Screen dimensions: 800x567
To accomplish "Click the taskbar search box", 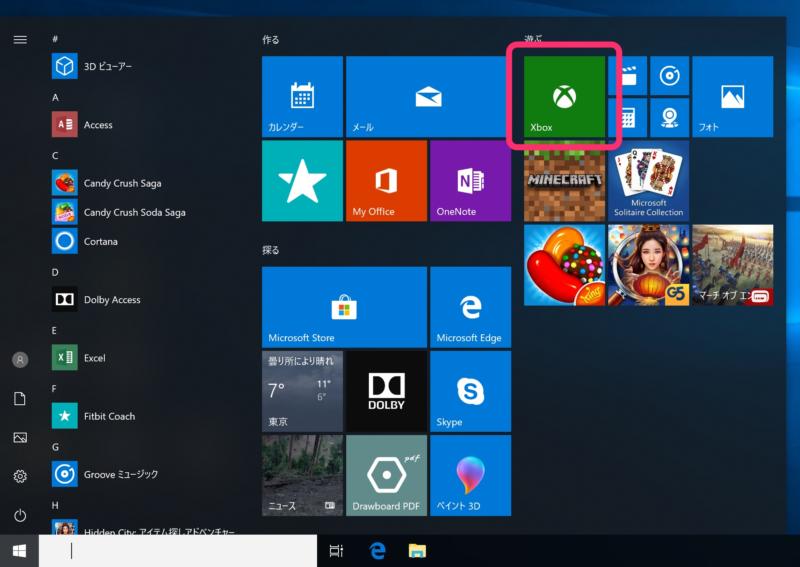I will coord(178,551).
